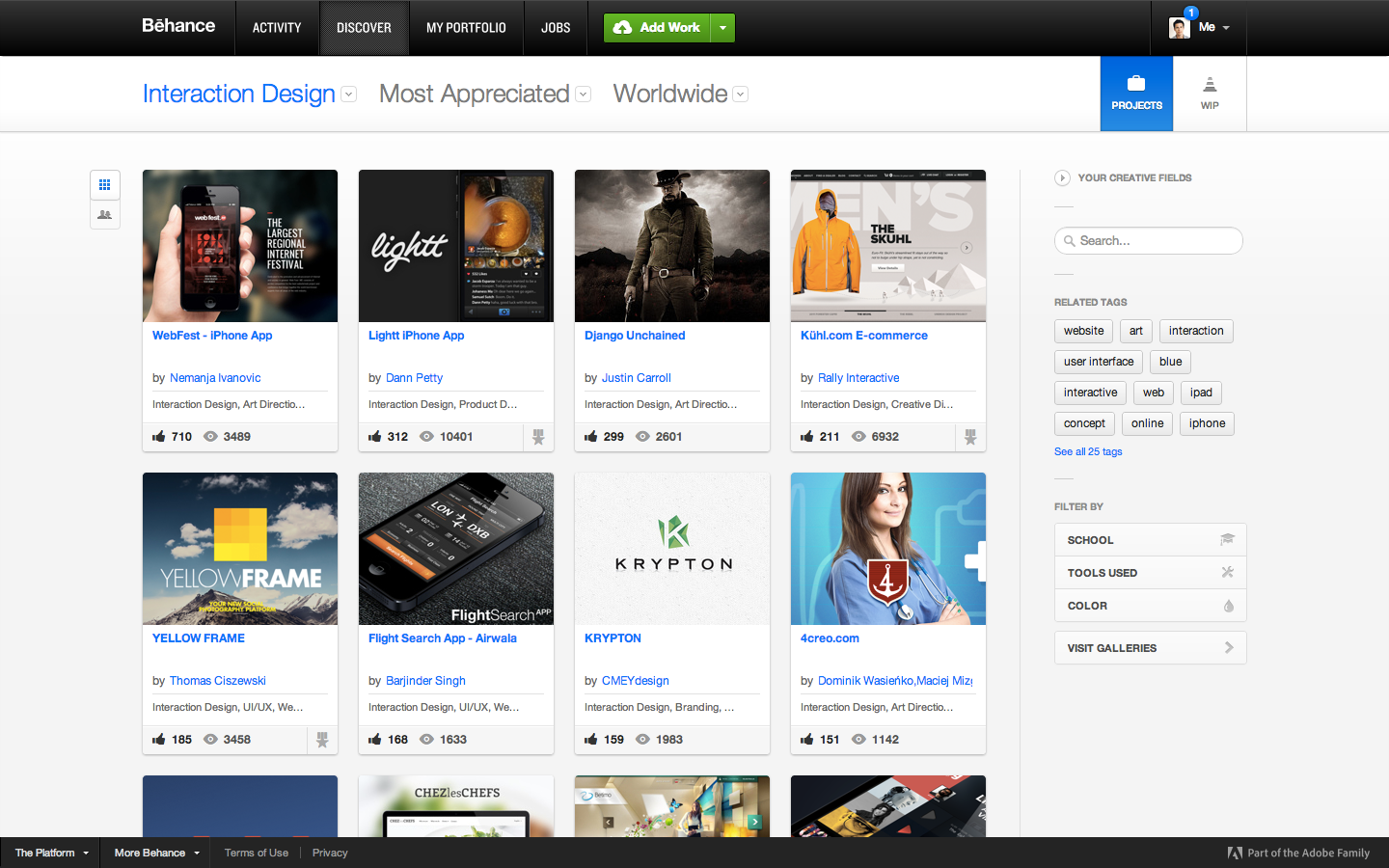Click the Lightt iPhone App title
This screenshot has height=868, width=1389.
(416, 336)
